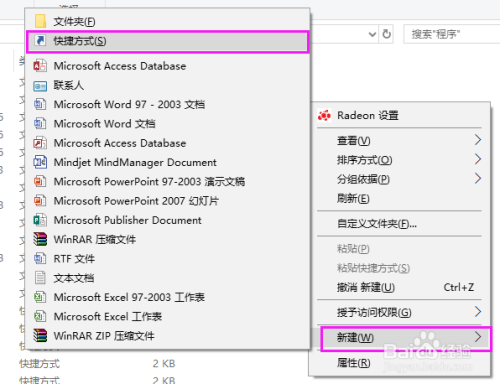Image resolution: width=500 pixels, height=384 pixels.
Task: Click the RTF 文件 icon
Action: pos(40,258)
